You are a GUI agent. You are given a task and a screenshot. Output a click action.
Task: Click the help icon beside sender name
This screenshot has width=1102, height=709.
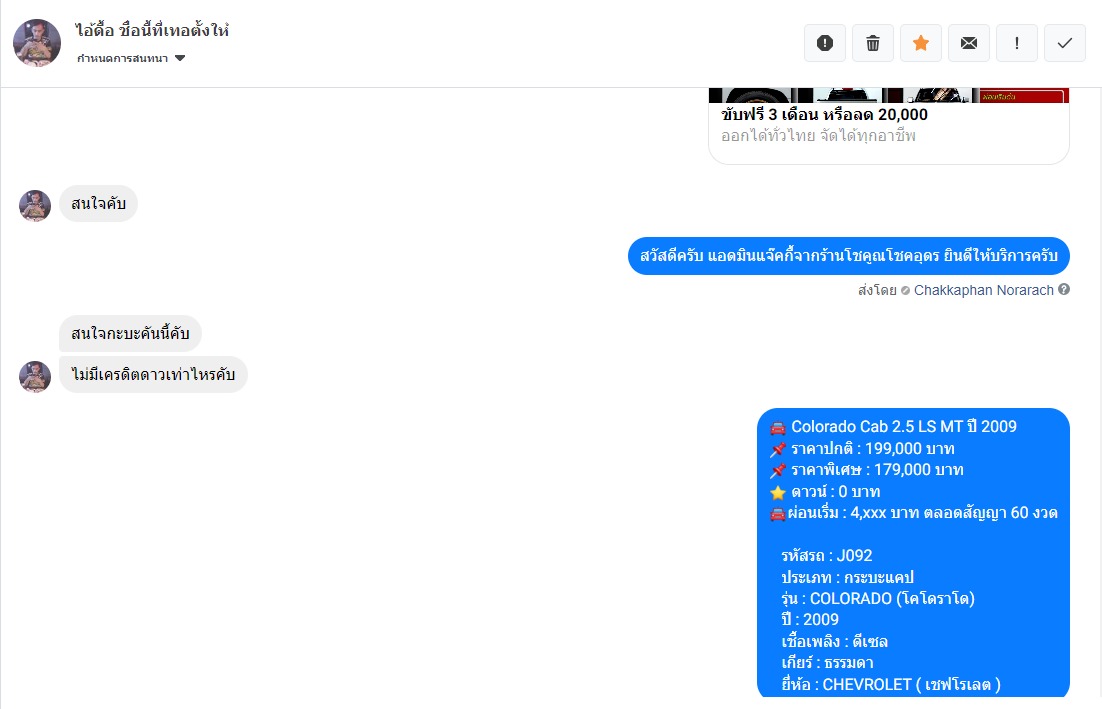pyautogui.click(x=1064, y=290)
